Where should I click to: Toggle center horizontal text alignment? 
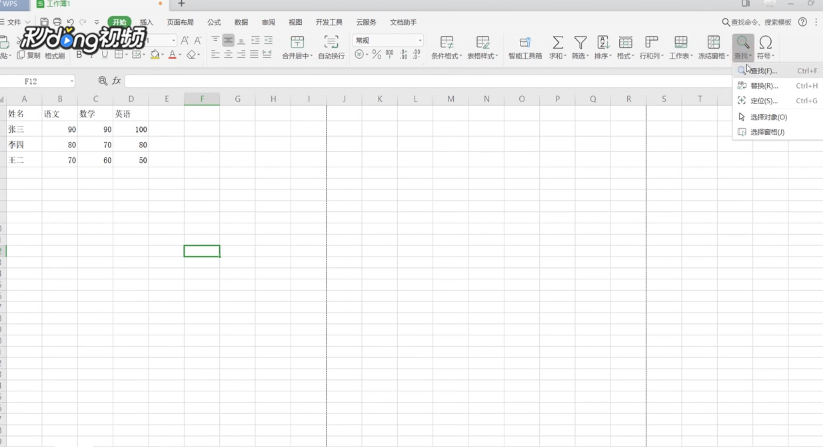coord(228,55)
